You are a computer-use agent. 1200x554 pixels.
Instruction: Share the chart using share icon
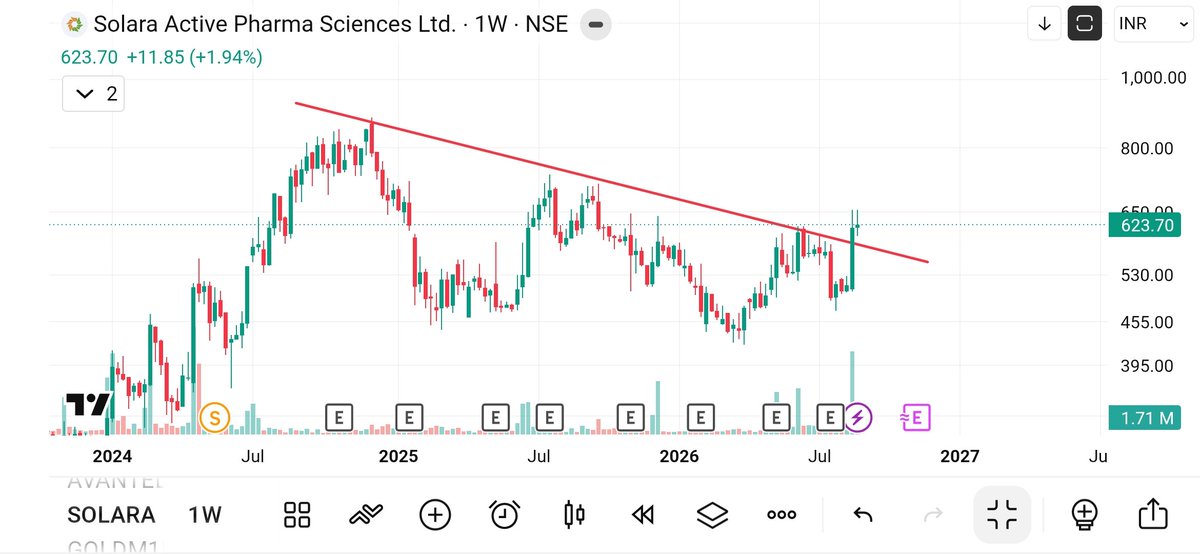pos(1152,514)
